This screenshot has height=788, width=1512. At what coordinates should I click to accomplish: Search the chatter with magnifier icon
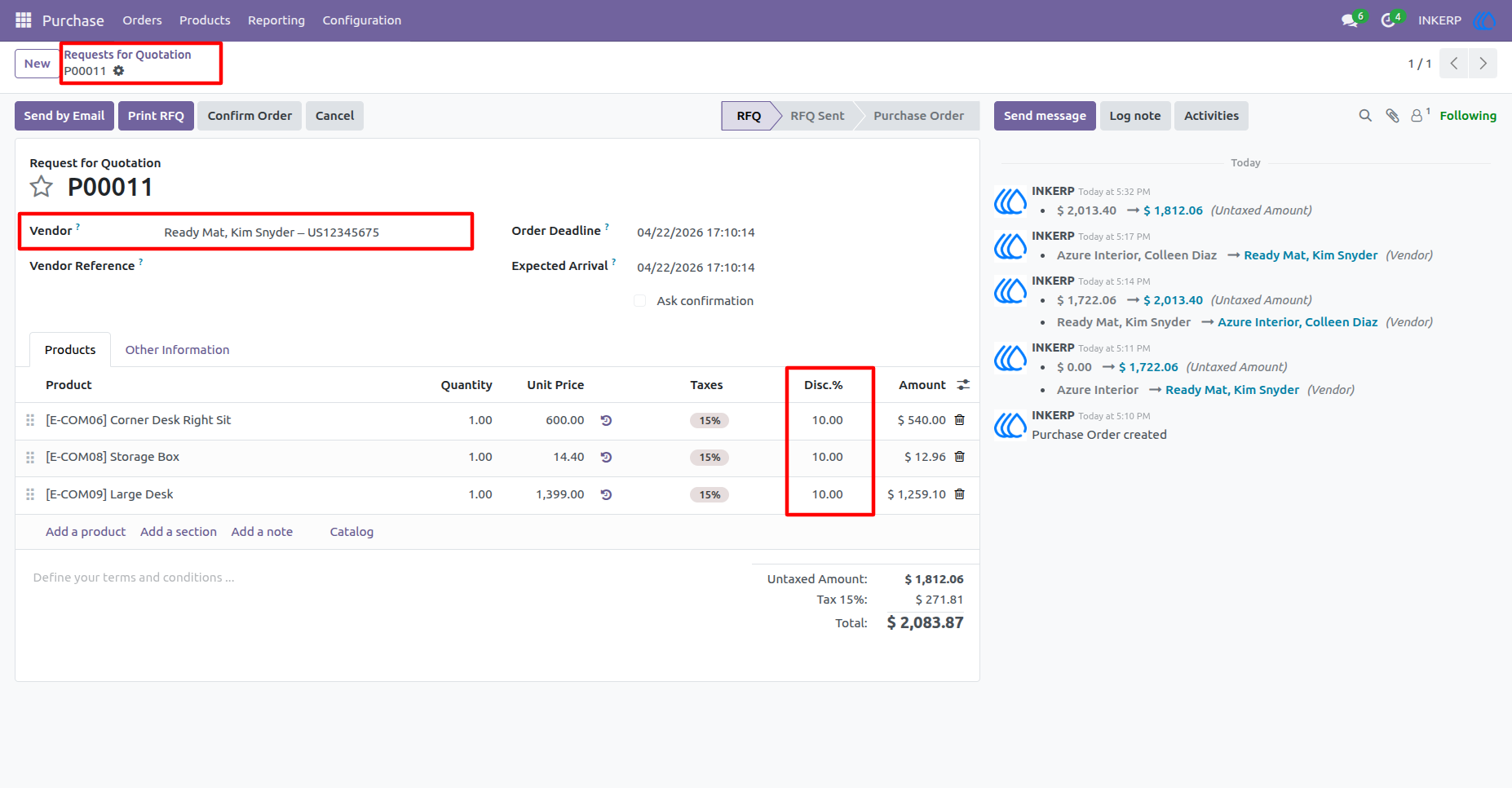[x=1365, y=116]
